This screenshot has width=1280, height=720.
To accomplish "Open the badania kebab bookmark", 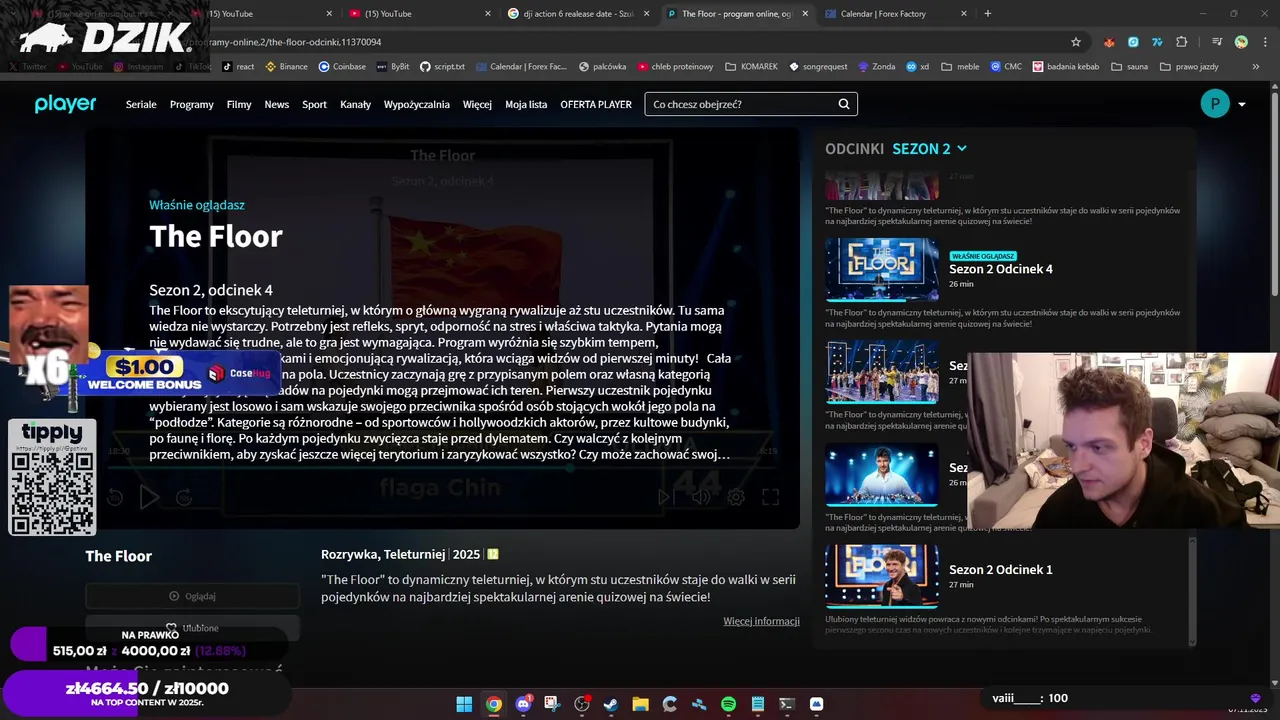I will tap(1067, 67).
